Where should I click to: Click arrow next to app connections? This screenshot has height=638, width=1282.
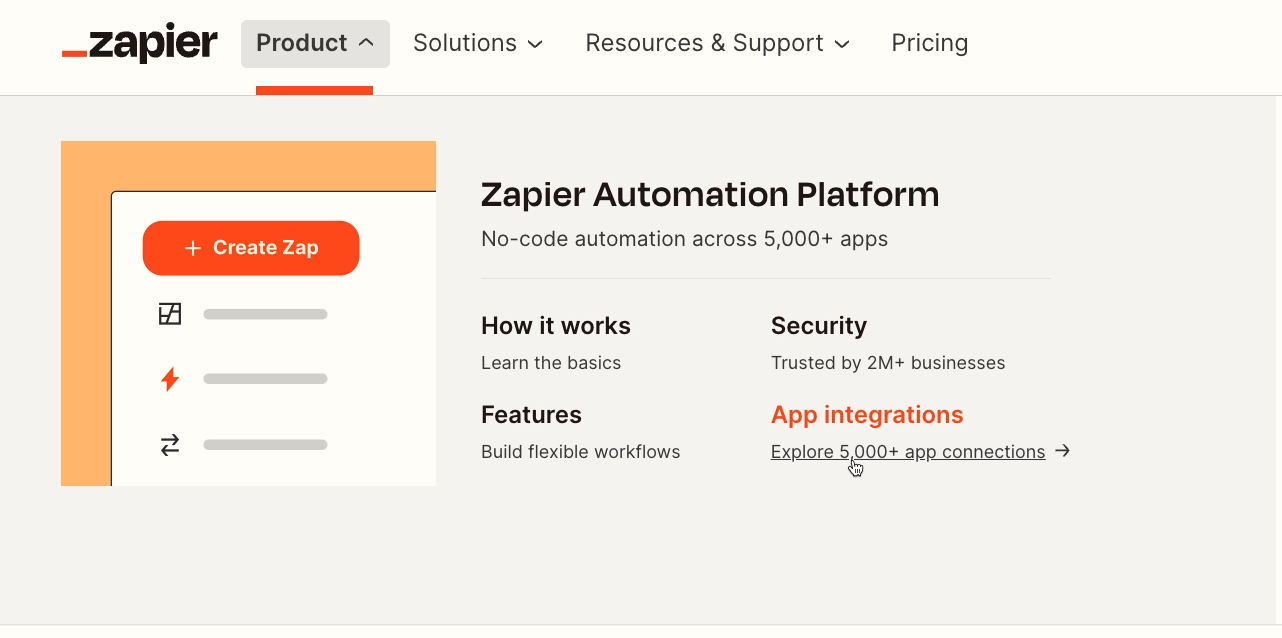1063,451
